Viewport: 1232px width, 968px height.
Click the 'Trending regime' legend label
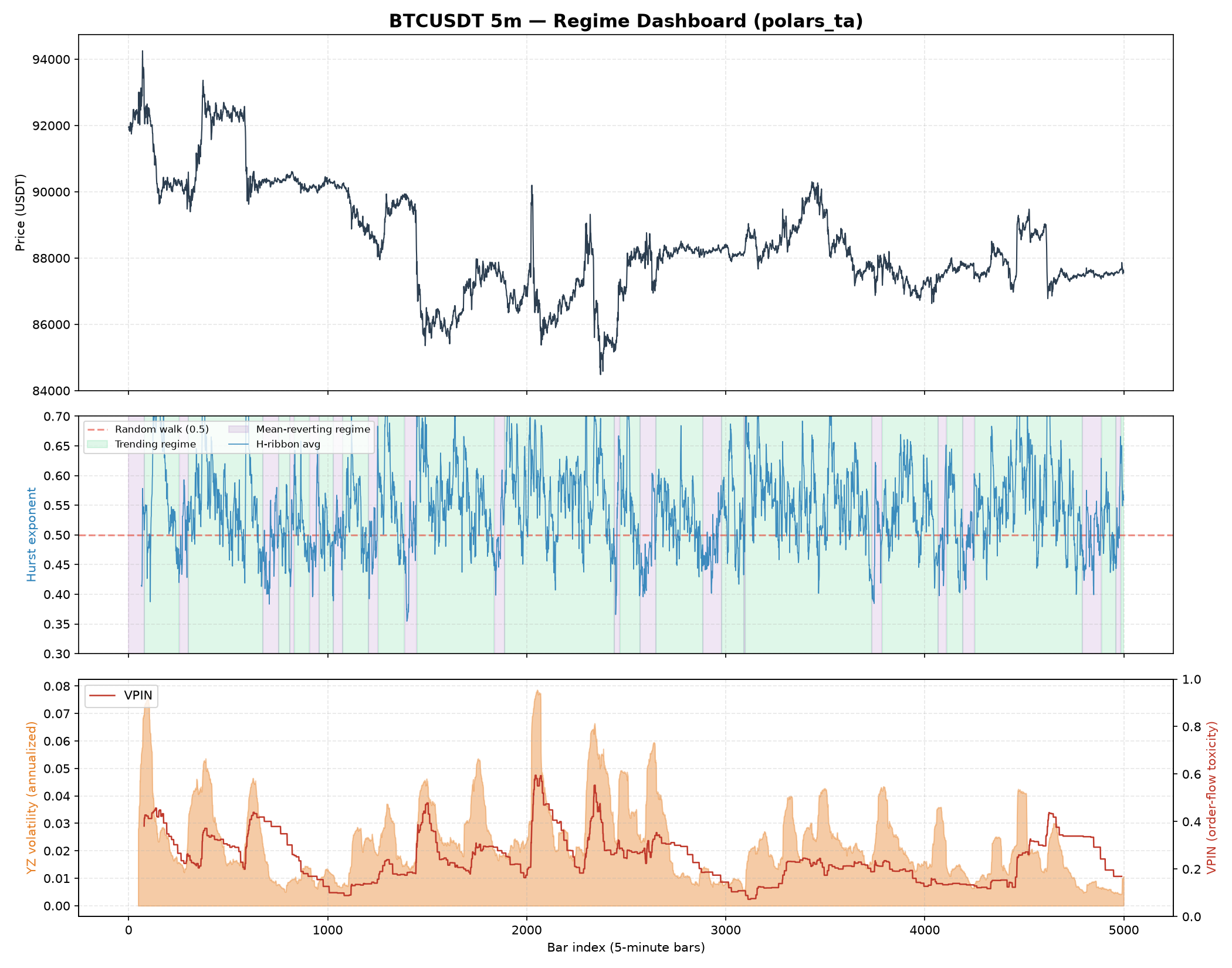pyautogui.click(x=155, y=444)
